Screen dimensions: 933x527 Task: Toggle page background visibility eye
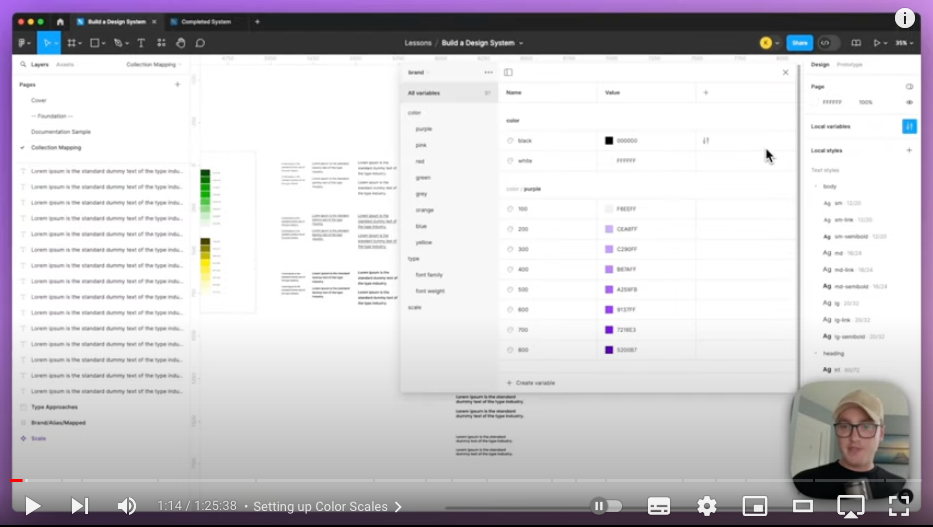[909, 102]
